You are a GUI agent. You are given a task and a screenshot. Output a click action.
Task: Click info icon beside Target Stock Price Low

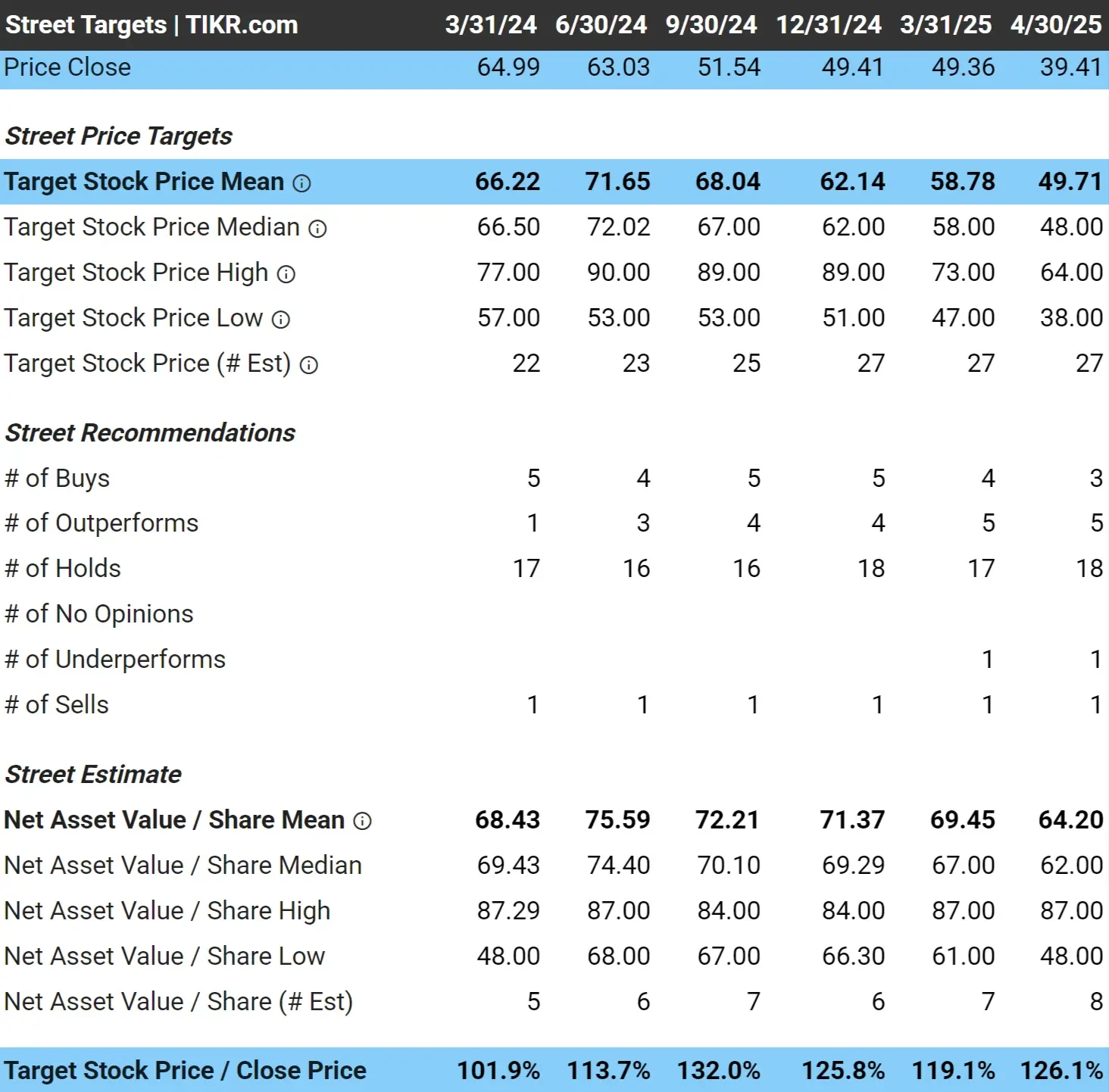pos(280,320)
